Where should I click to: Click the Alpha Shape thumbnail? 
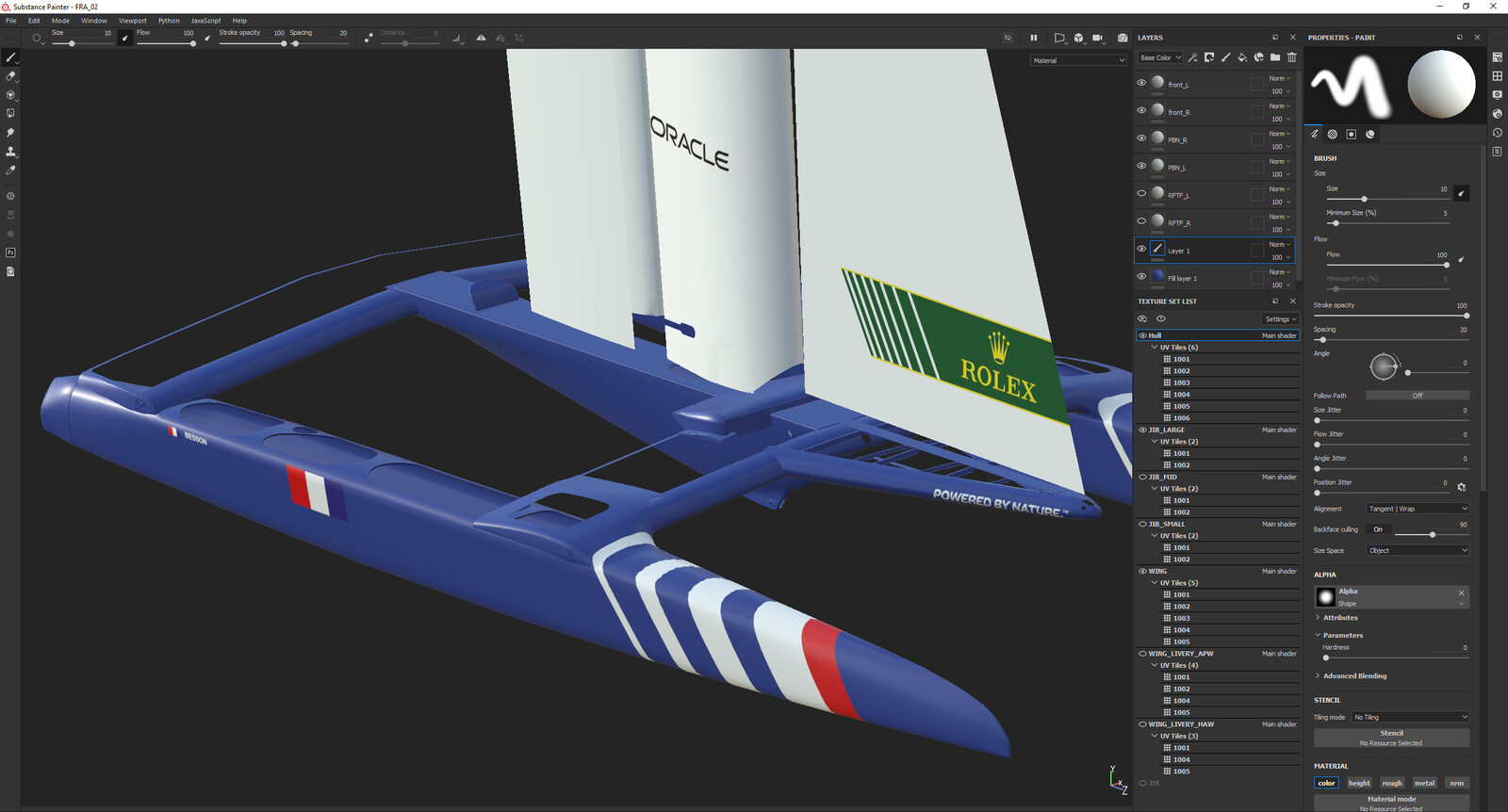coord(1326,596)
